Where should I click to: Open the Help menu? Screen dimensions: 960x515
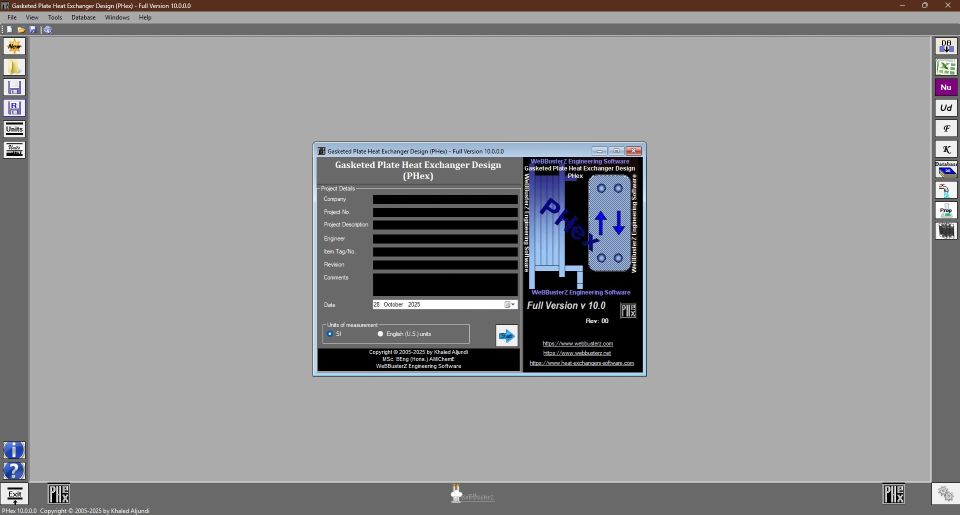coord(144,17)
